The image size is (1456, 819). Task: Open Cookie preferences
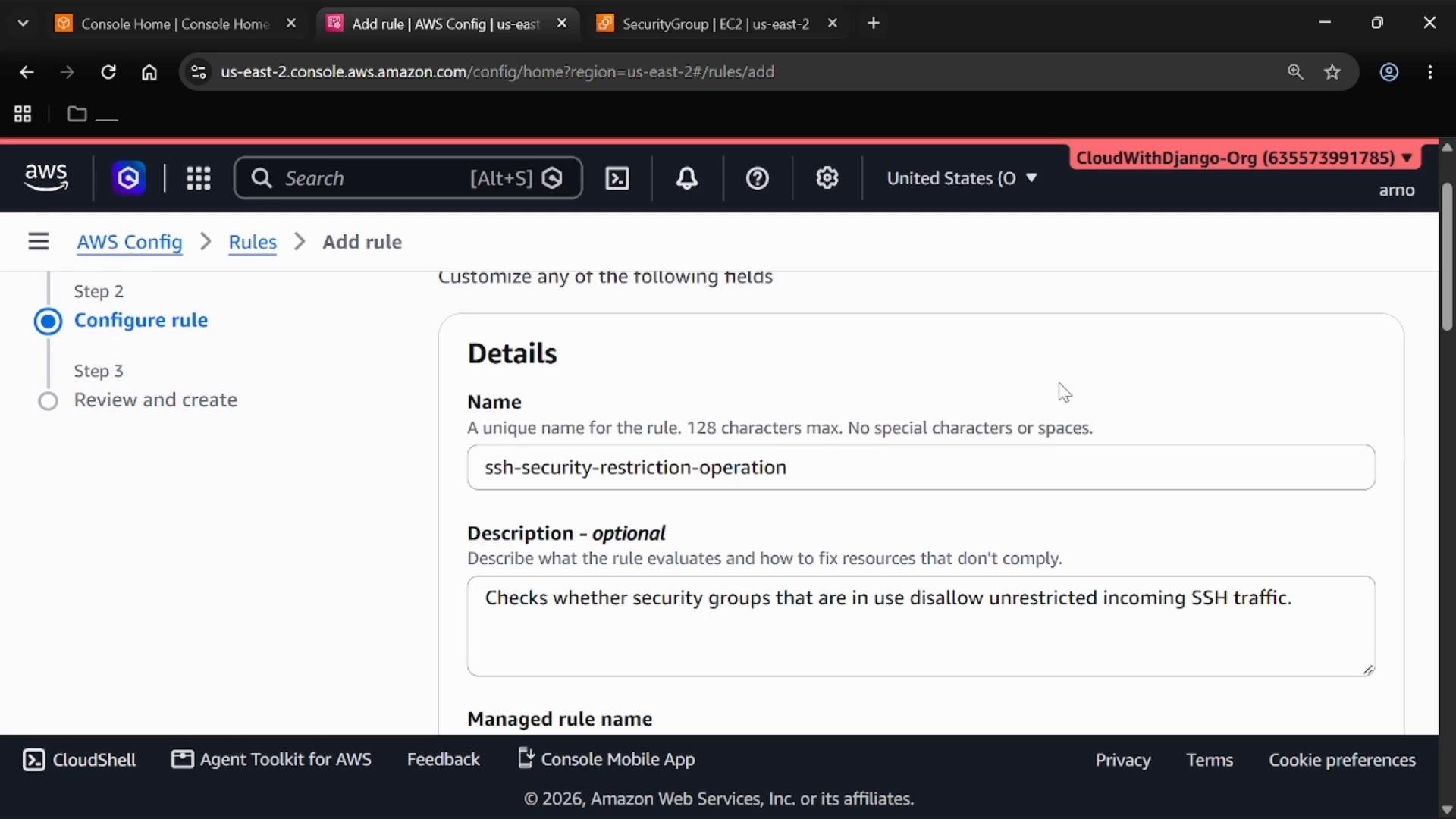pos(1342,761)
